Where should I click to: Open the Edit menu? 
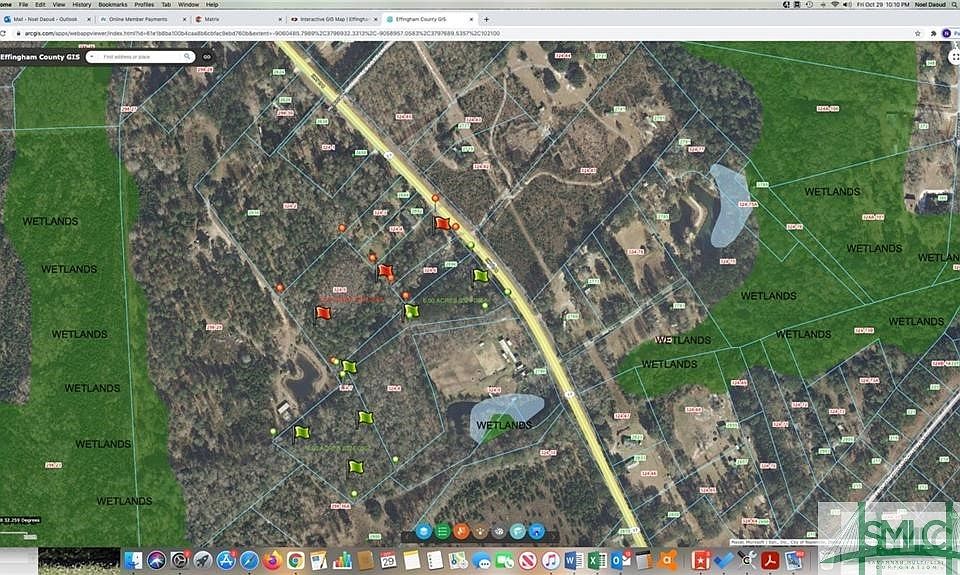(x=40, y=4)
